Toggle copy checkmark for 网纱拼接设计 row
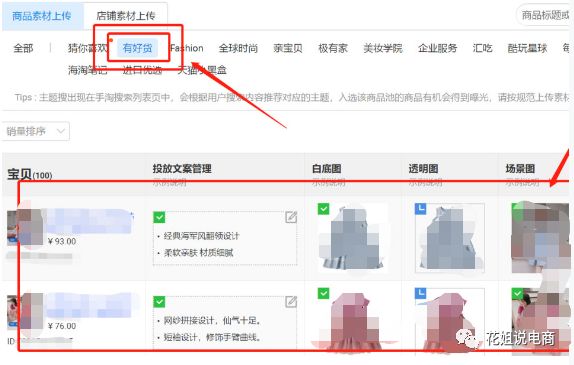Image resolution: width=574 pixels, height=365 pixels. click(x=159, y=302)
